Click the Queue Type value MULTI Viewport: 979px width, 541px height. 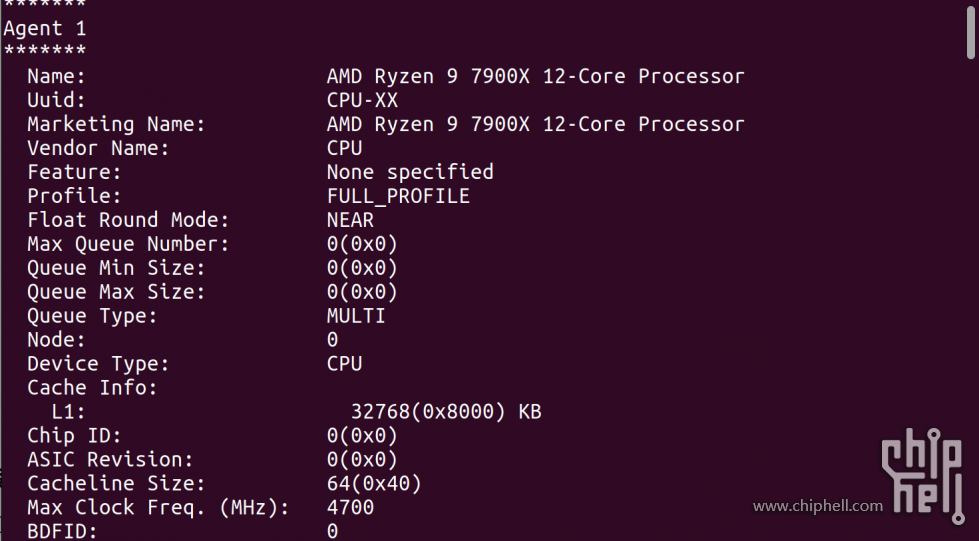click(356, 316)
